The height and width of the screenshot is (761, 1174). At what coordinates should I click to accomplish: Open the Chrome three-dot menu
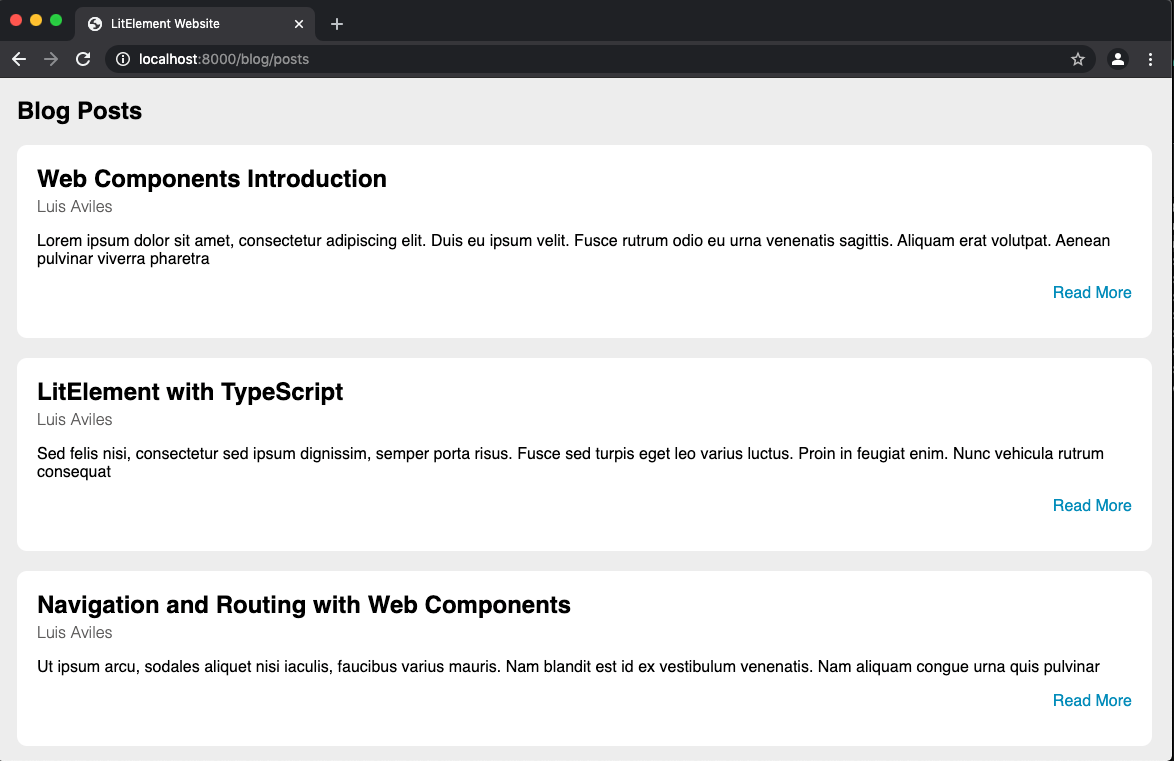pyautogui.click(x=1151, y=59)
